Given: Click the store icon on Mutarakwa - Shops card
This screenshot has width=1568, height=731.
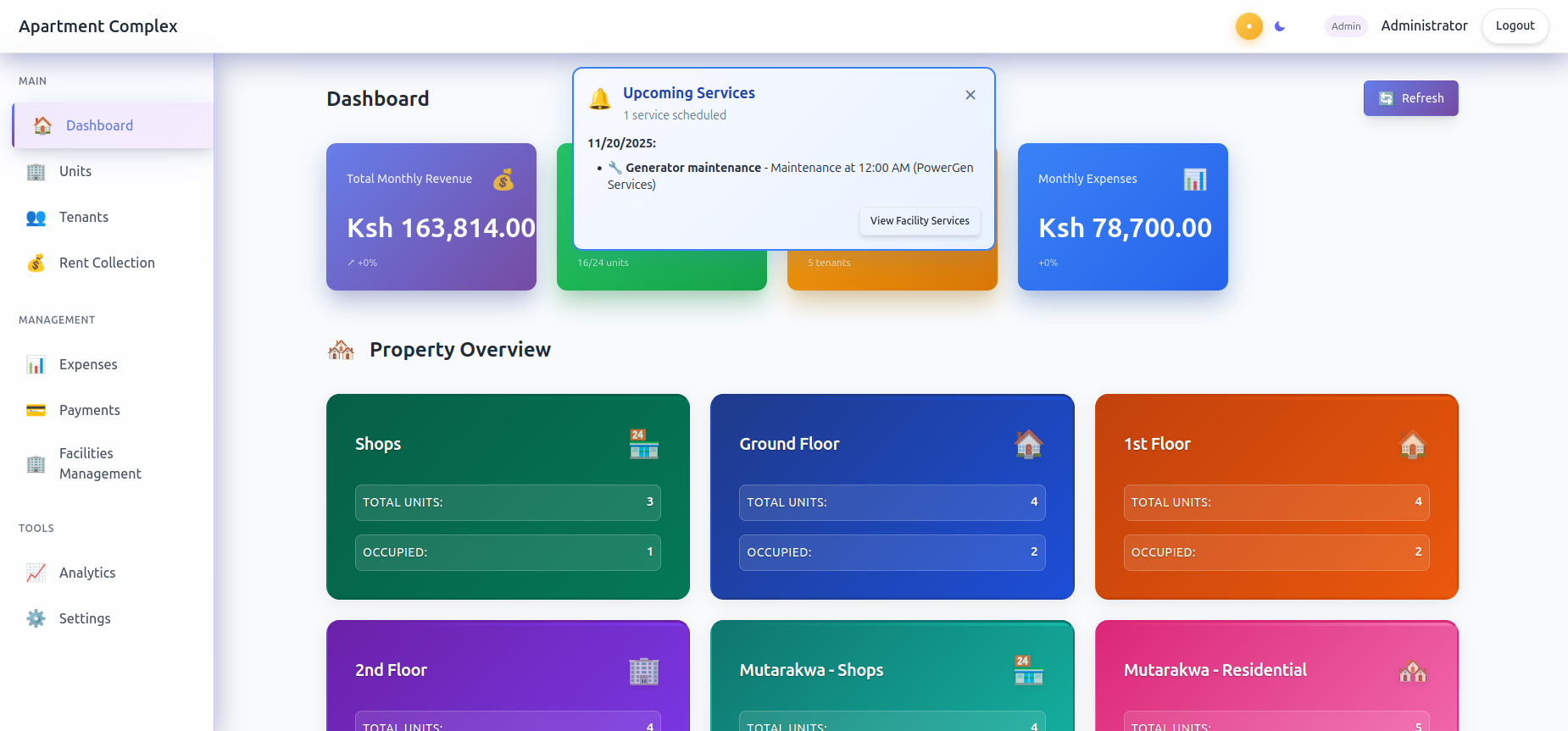Looking at the screenshot, I should (1028, 670).
